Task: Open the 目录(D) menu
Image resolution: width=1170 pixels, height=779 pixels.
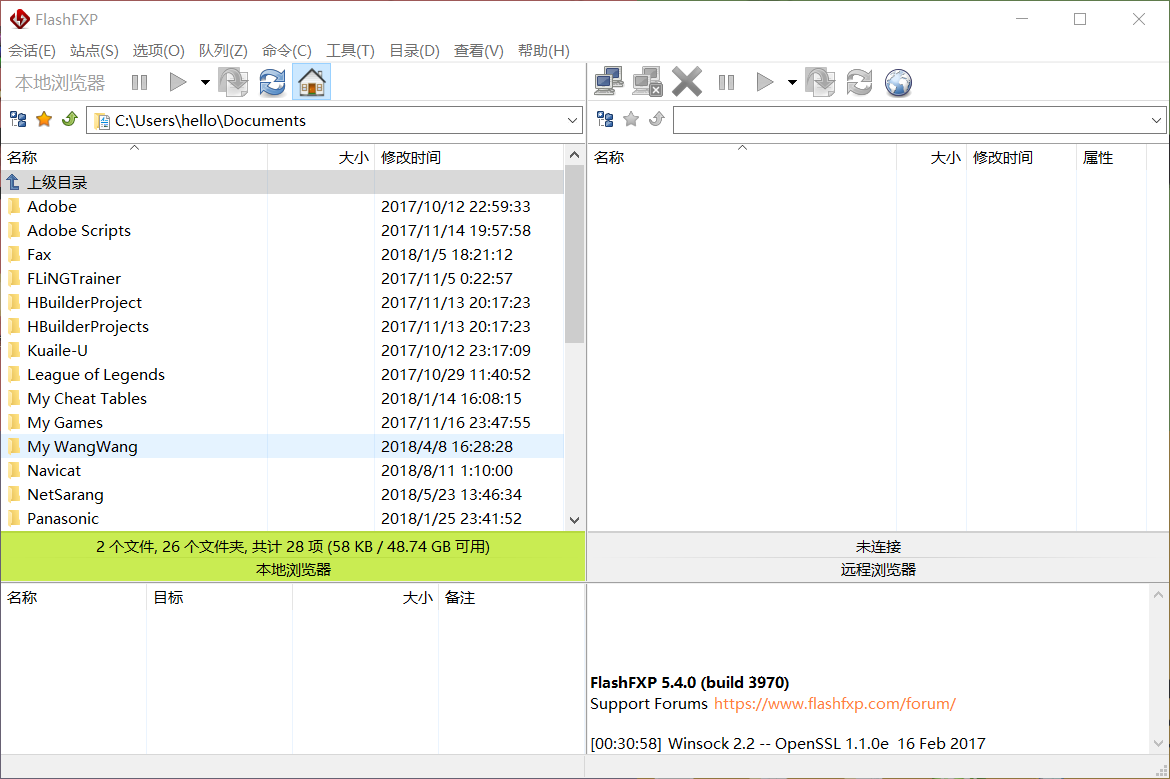Action: [x=414, y=51]
